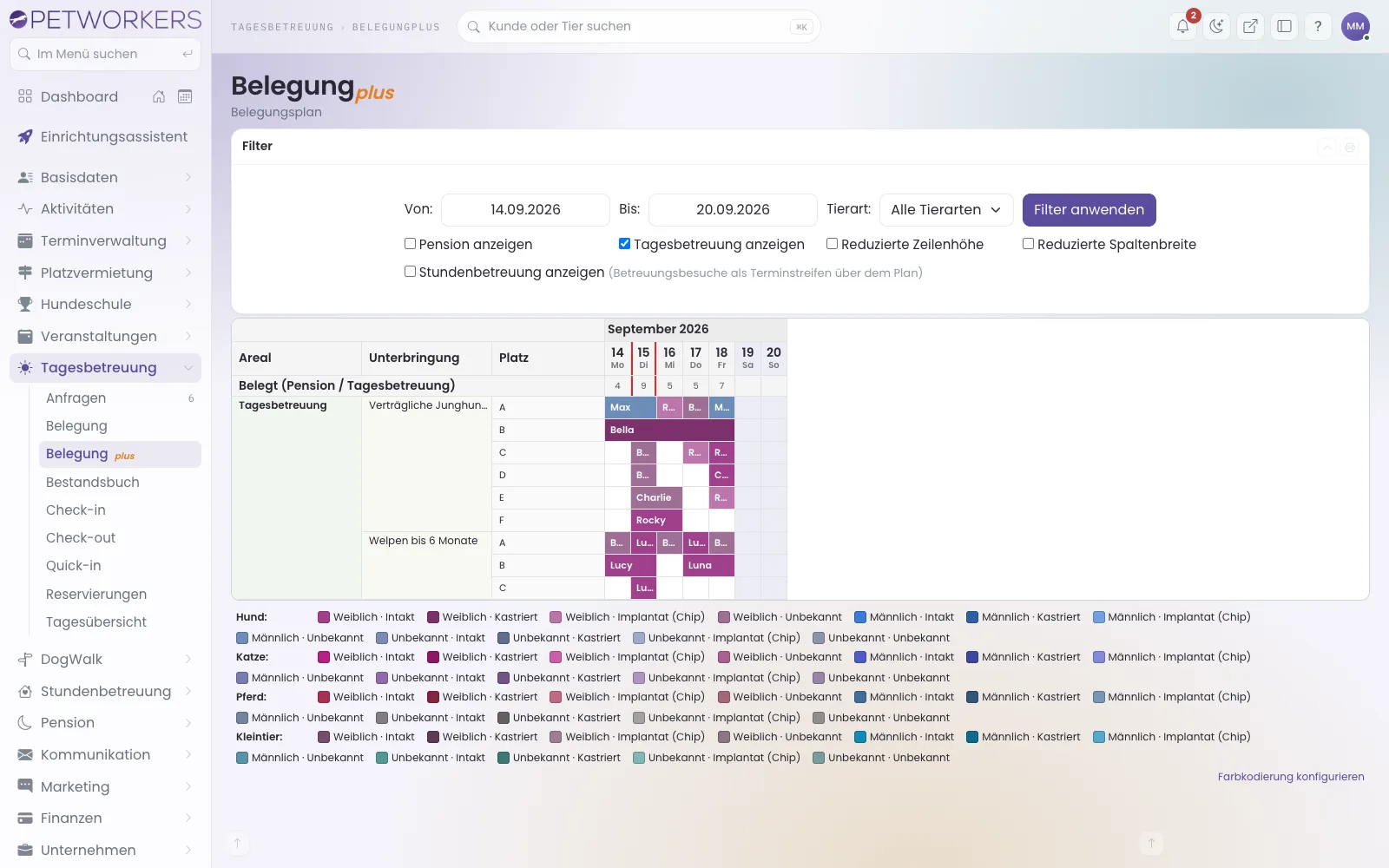Viewport: 1389px width, 868px height.
Task: Click the Von date field
Action: [525, 209]
